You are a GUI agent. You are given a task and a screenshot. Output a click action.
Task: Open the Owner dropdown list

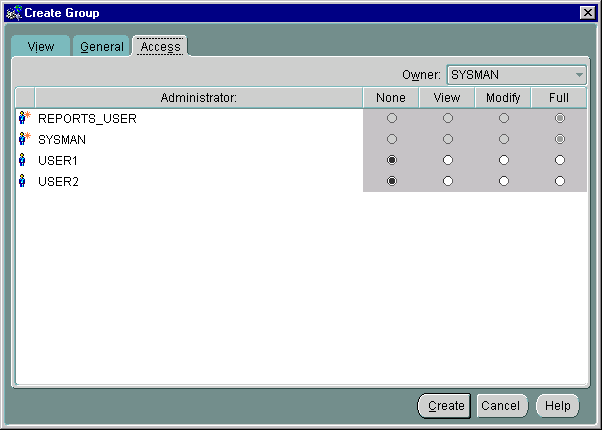[578, 75]
